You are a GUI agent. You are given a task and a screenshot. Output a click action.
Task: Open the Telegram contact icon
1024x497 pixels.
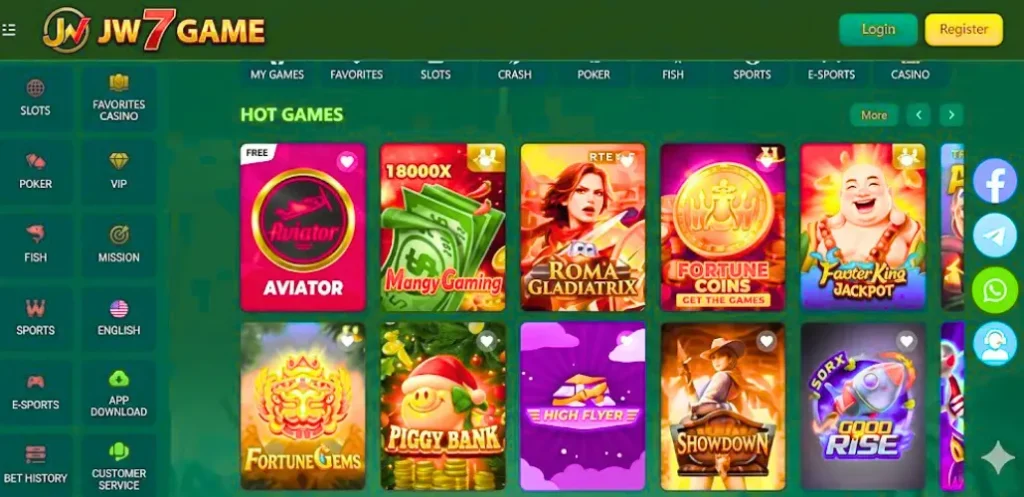(x=995, y=235)
